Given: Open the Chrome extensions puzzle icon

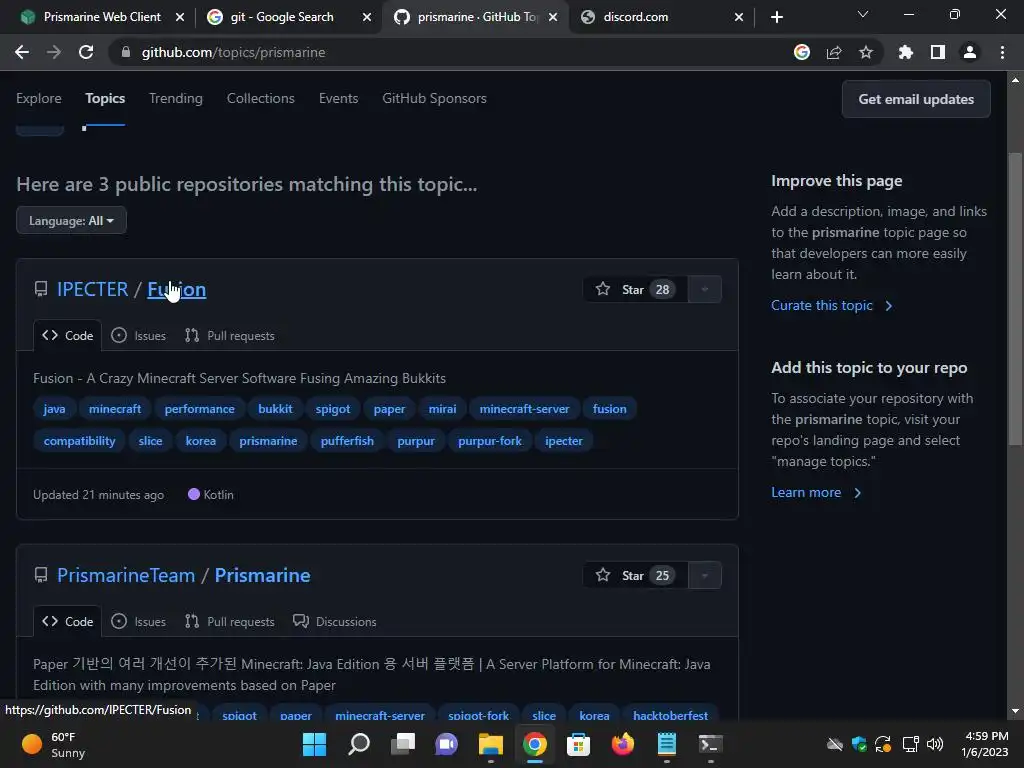Looking at the screenshot, I should pos(905,52).
